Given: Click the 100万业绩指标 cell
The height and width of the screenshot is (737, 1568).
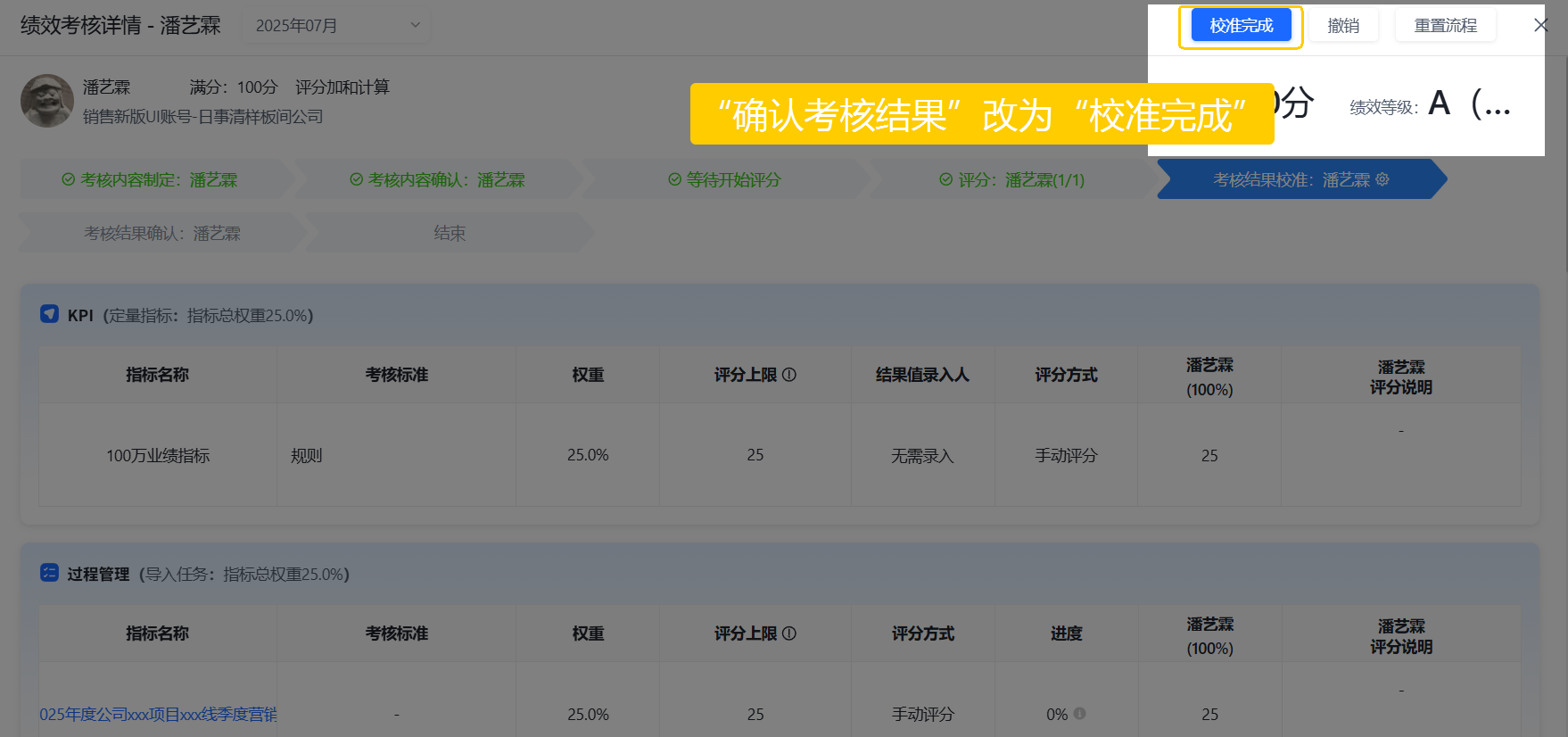Looking at the screenshot, I should coord(158,456).
